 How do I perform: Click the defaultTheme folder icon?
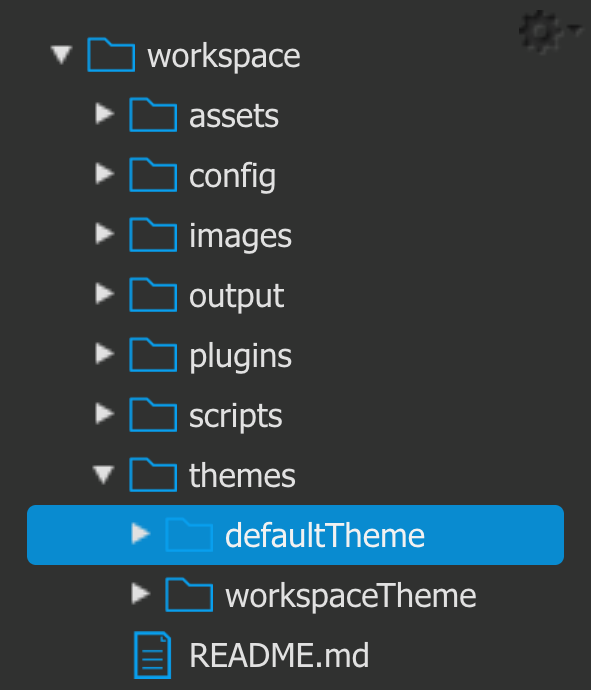coord(189,535)
